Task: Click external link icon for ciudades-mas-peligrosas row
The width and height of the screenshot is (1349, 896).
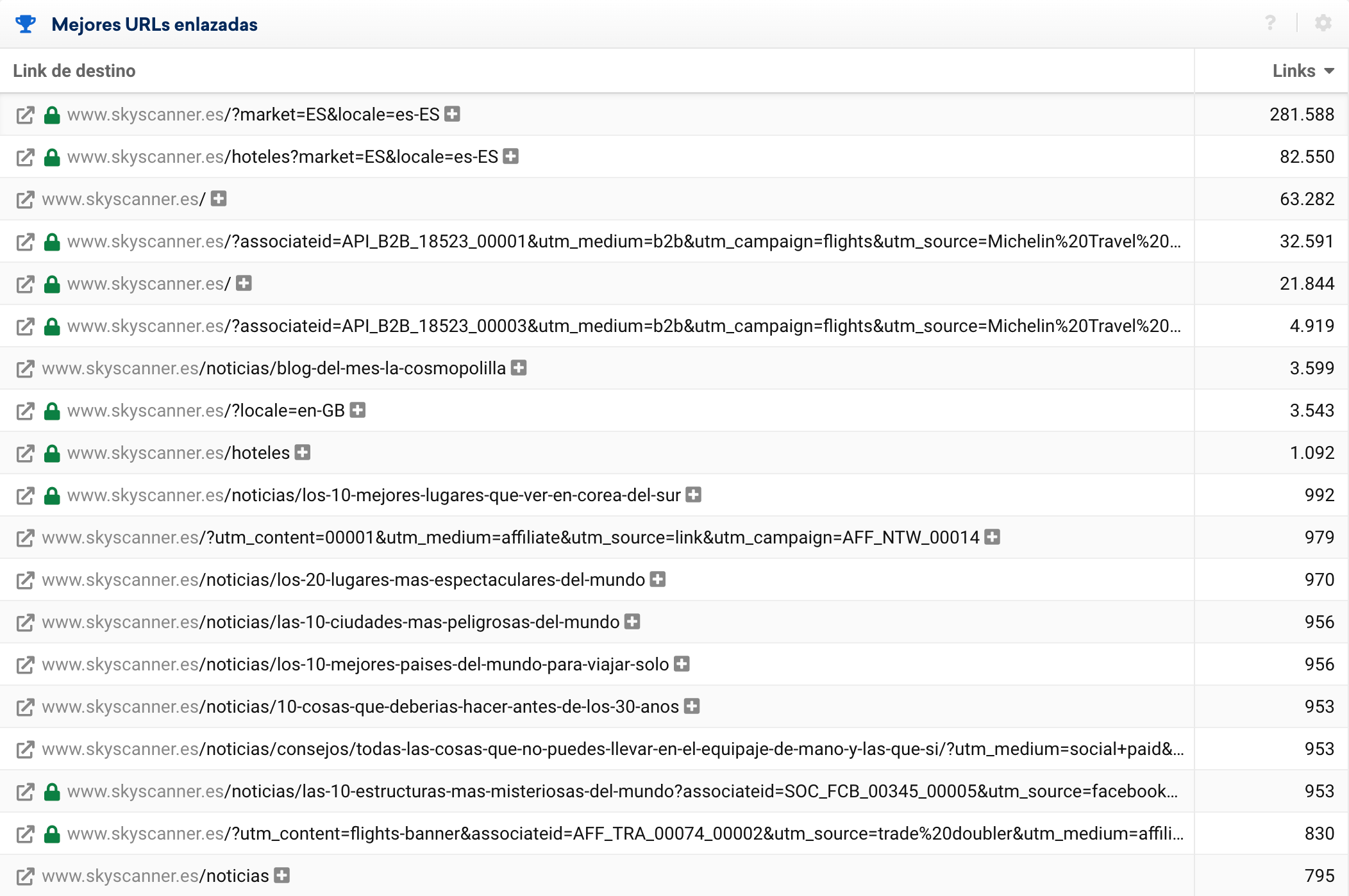Action: (x=25, y=623)
